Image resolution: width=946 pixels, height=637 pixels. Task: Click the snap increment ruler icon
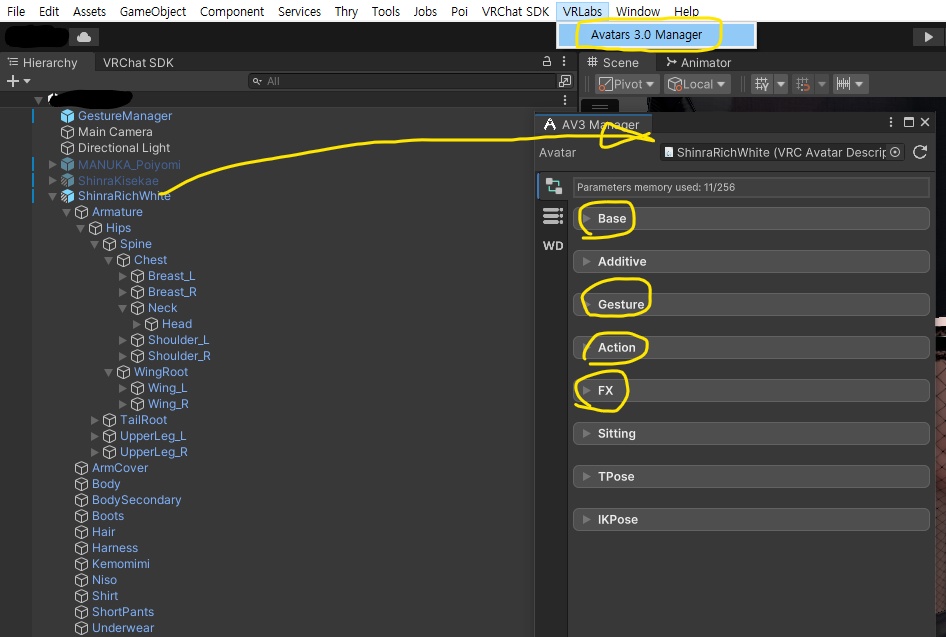point(843,84)
